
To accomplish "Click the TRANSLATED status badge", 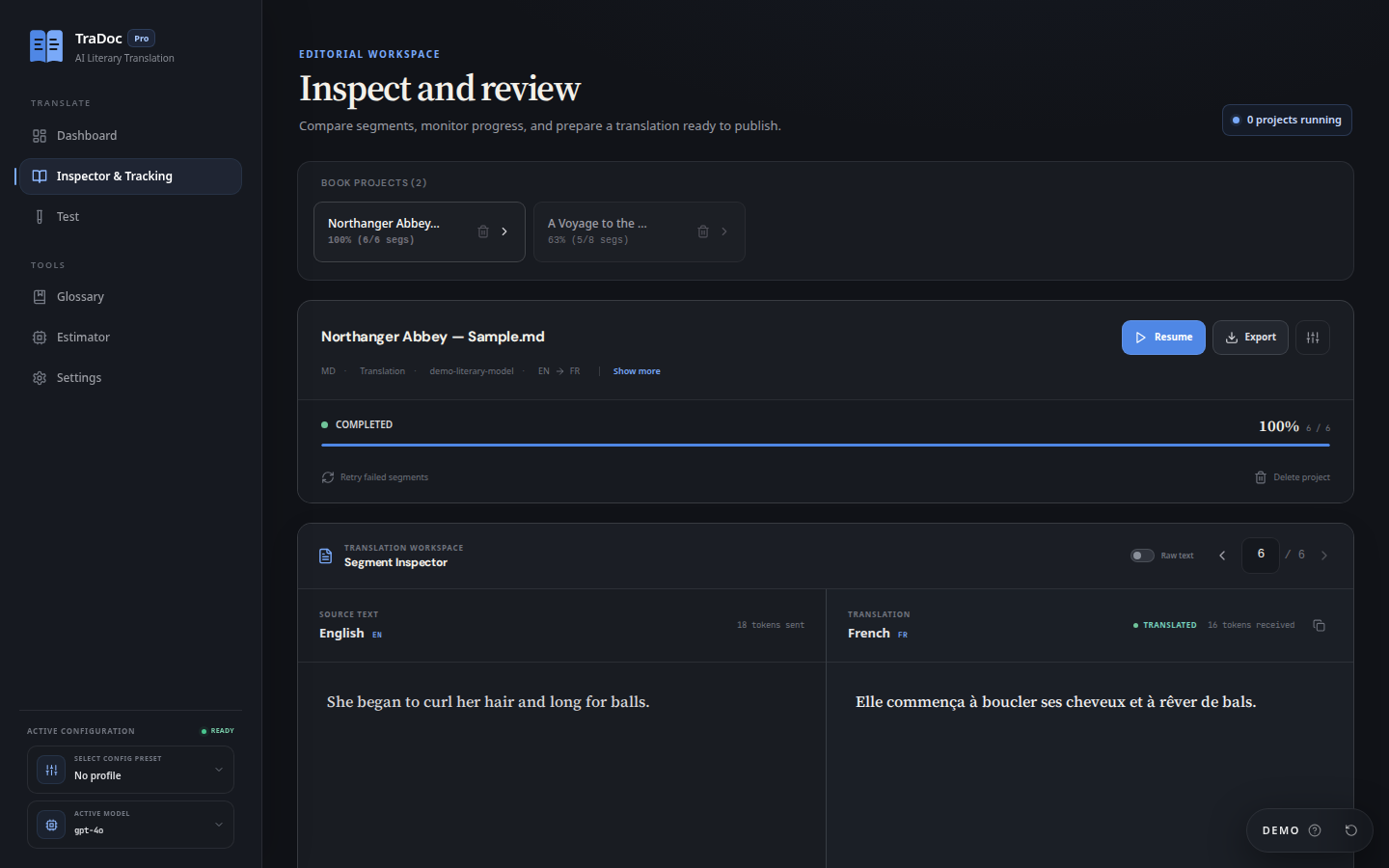I will pyautogui.click(x=1165, y=625).
